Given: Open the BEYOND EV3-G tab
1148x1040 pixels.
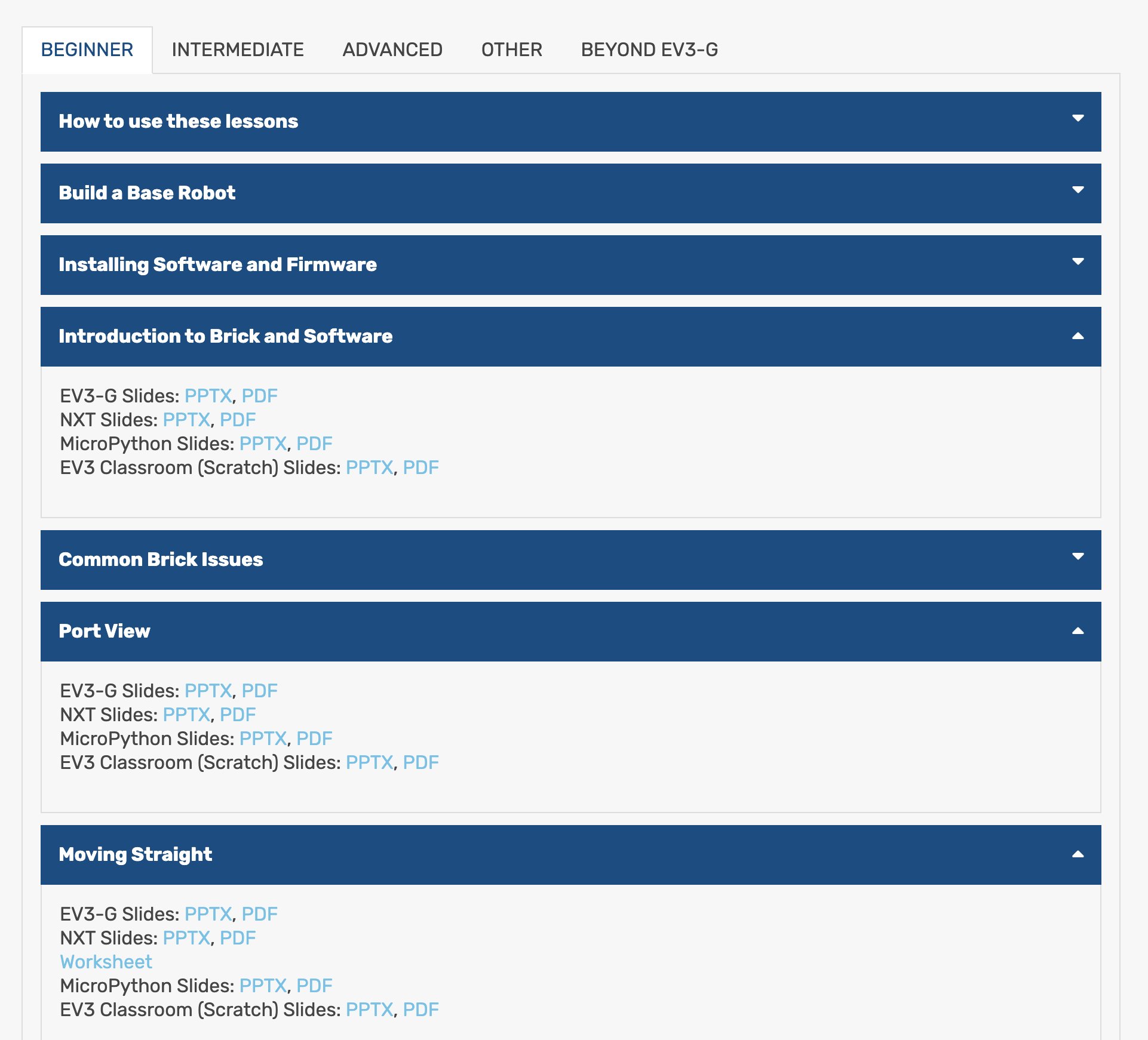Looking at the screenshot, I should click(x=649, y=50).
